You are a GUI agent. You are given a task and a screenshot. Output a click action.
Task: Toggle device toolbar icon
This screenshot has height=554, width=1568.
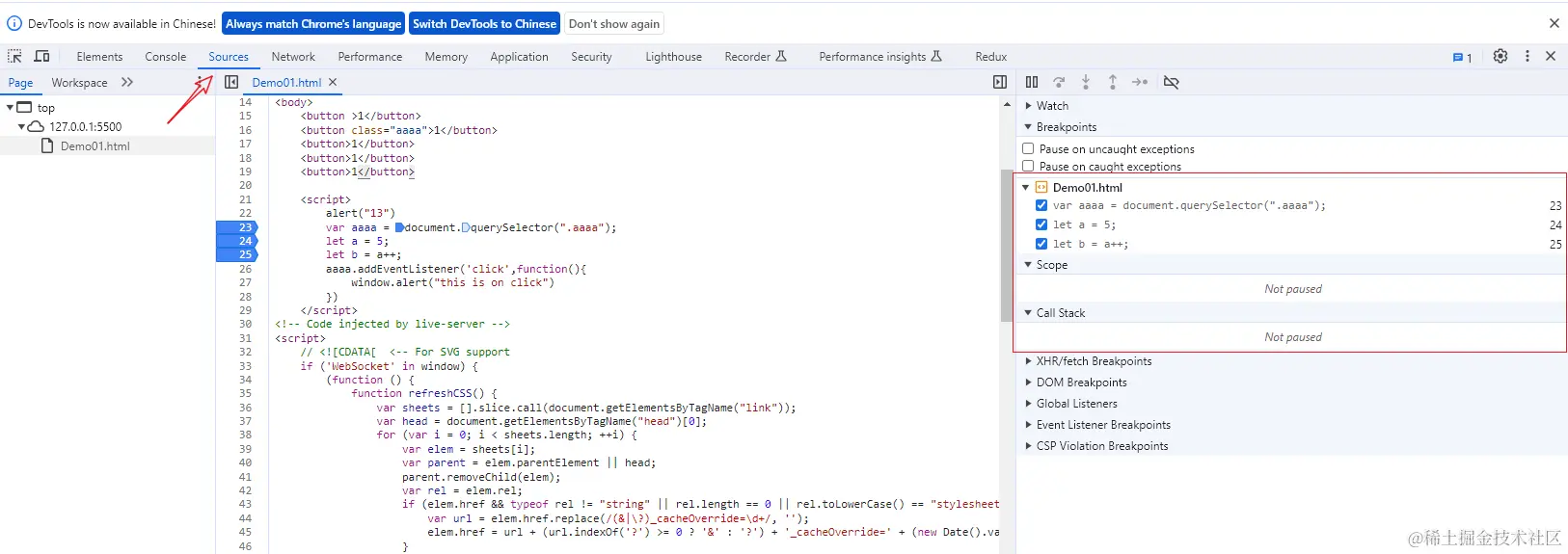click(x=41, y=57)
